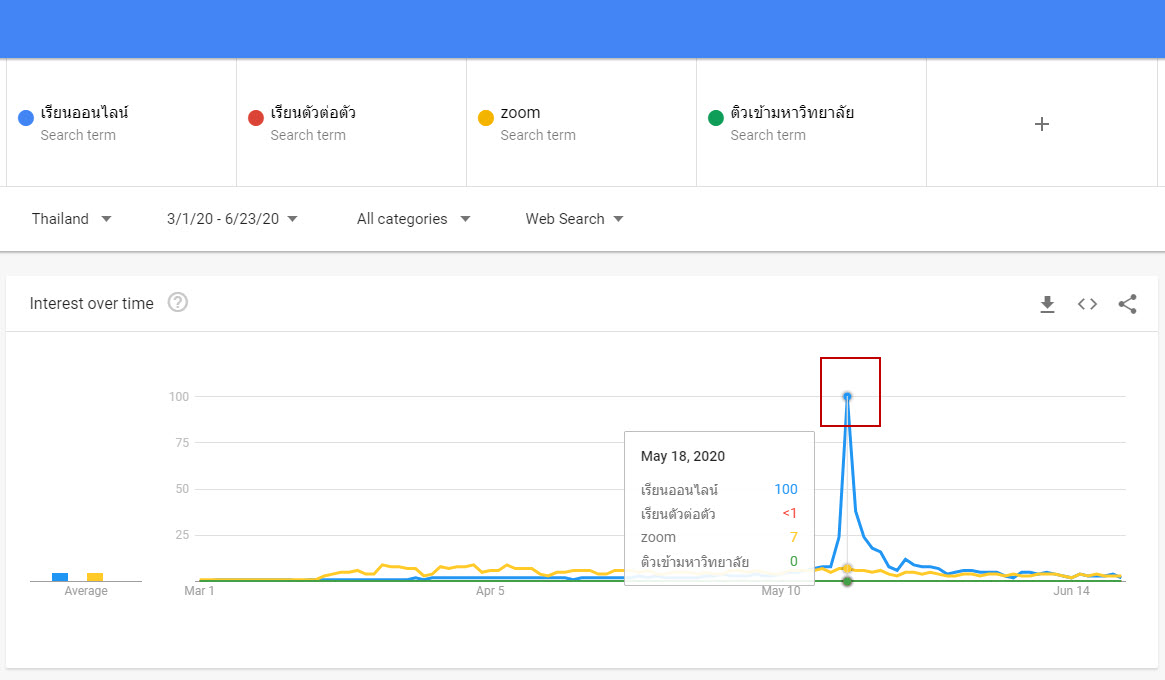Edit the เรียนออนไลน์ search term

click(x=85, y=113)
